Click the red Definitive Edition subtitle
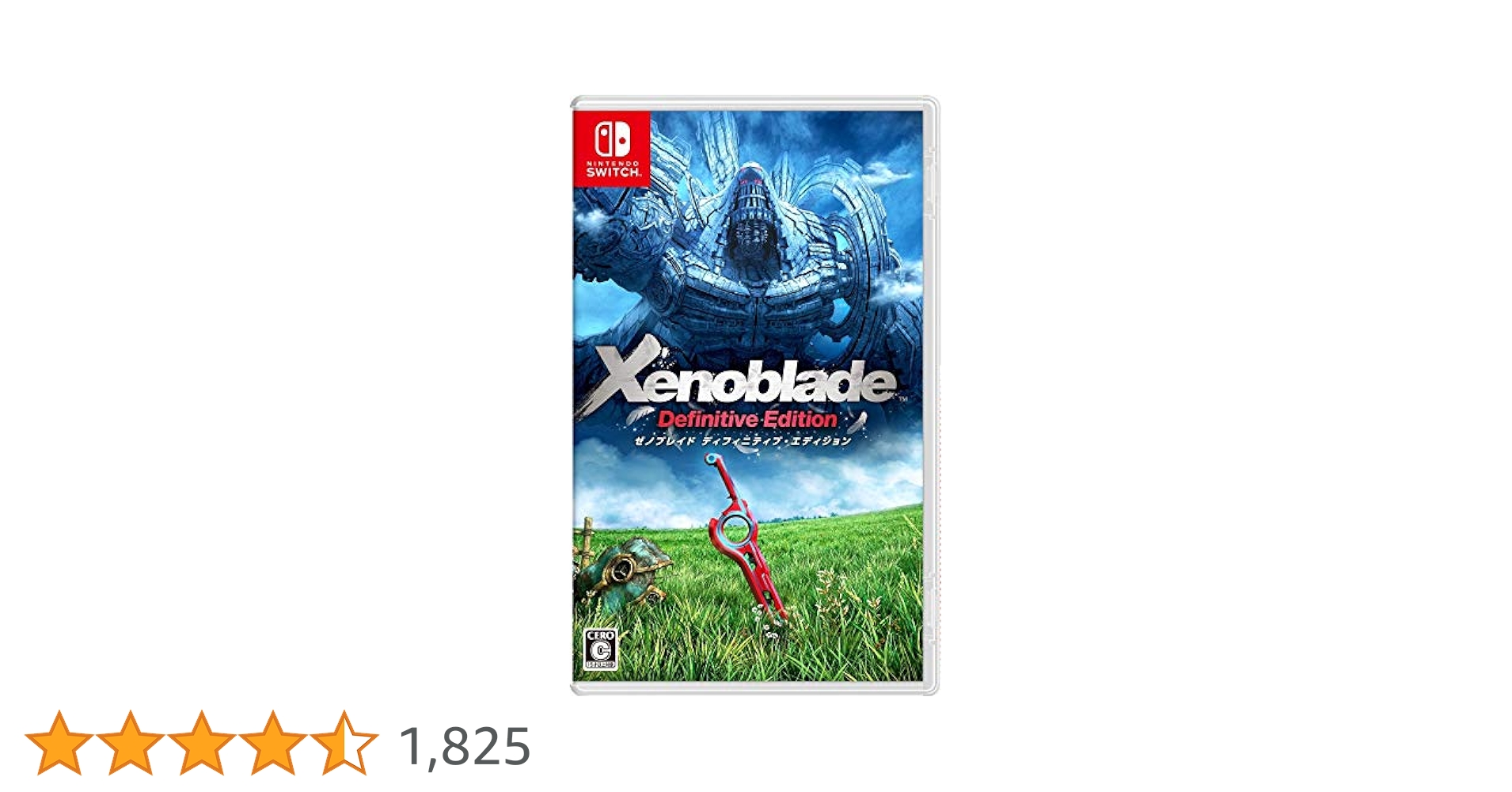The image size is (1512, 792). click(747, 419)
